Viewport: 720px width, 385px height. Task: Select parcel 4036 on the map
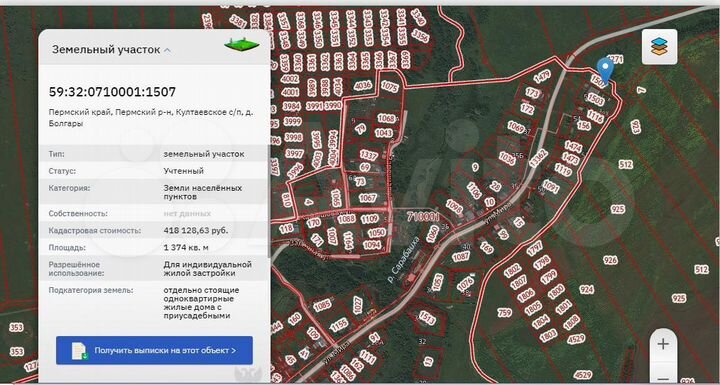pyautogui.click(x=363, y=85)
